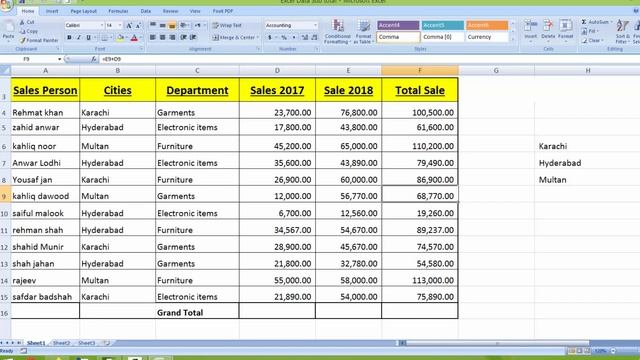
Task: Click the Increase Indent icon
Action: pos(193,37)
